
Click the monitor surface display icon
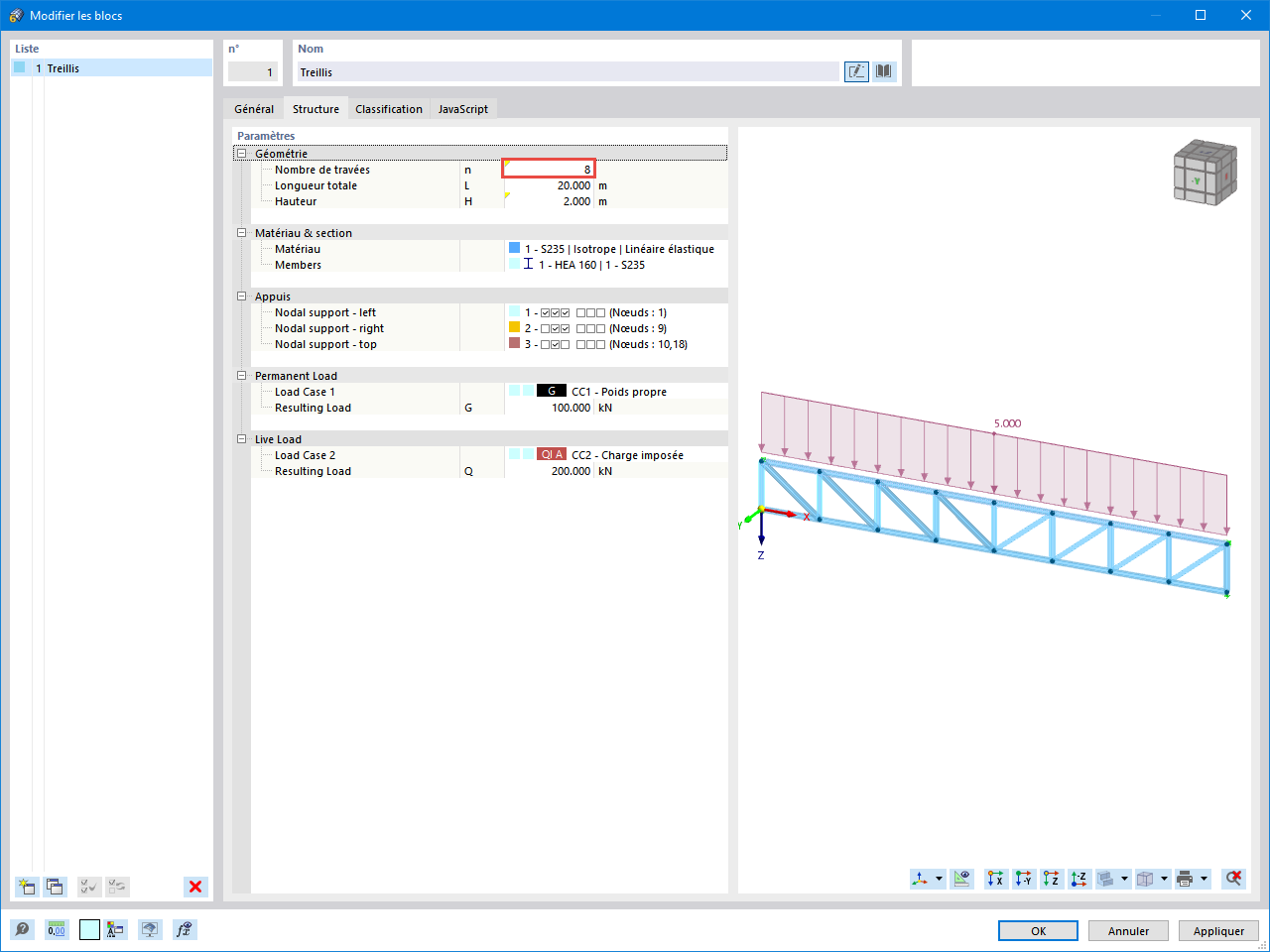[x=150, y=929]
